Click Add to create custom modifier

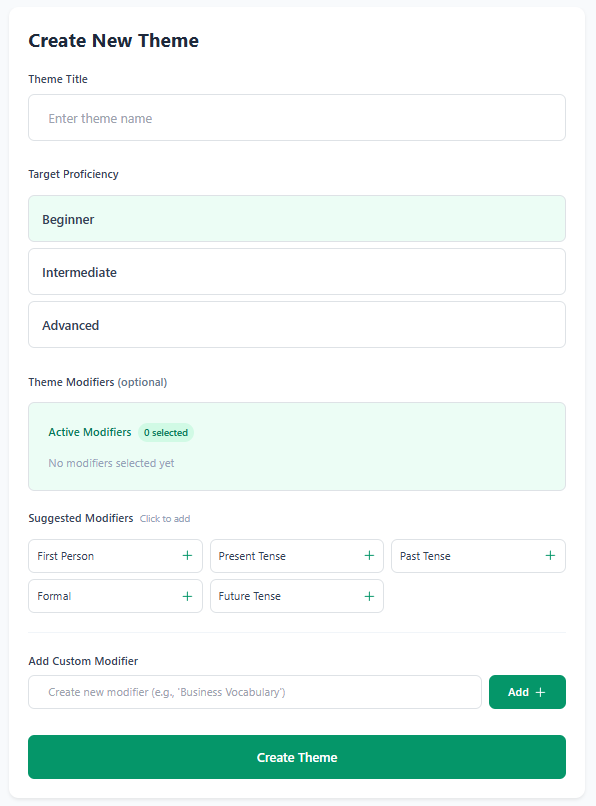[527, 692]
